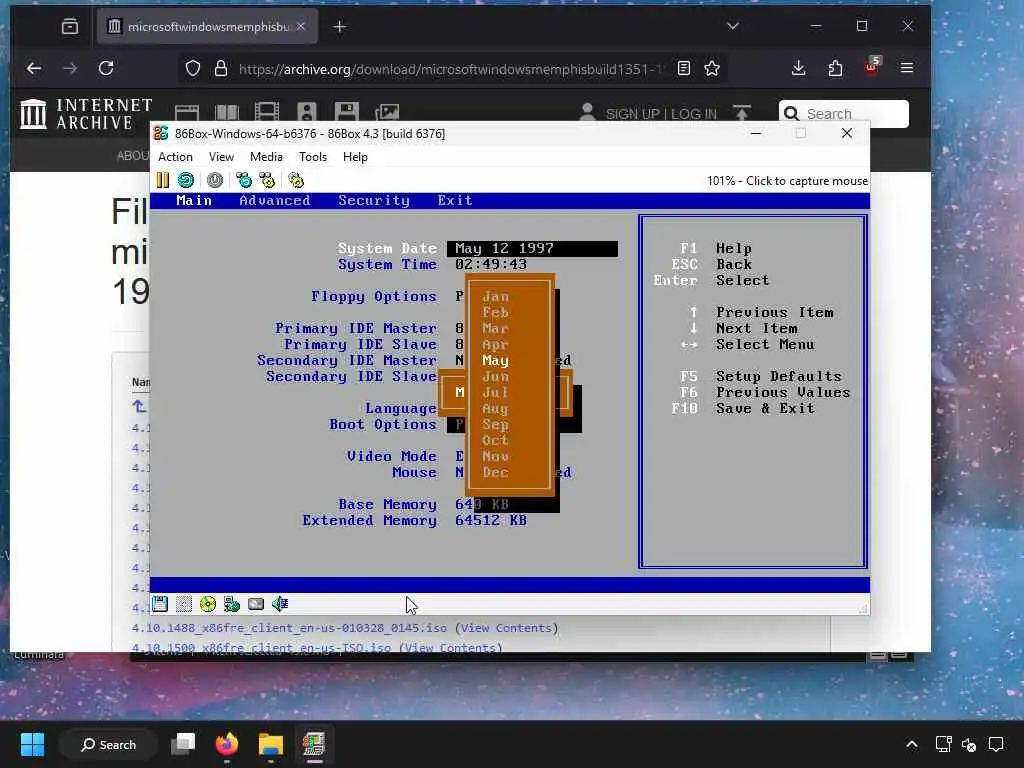Open Internet Archive Web section icon

[187, 112]
